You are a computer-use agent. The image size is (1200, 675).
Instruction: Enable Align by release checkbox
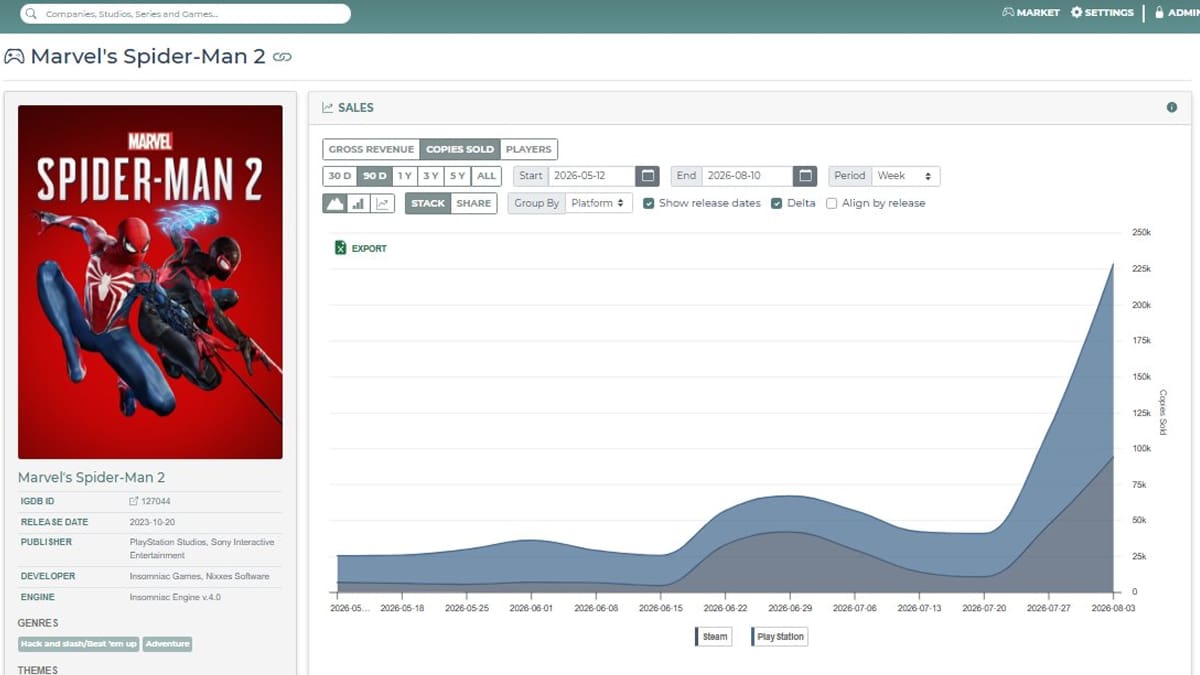coord(832,203)
